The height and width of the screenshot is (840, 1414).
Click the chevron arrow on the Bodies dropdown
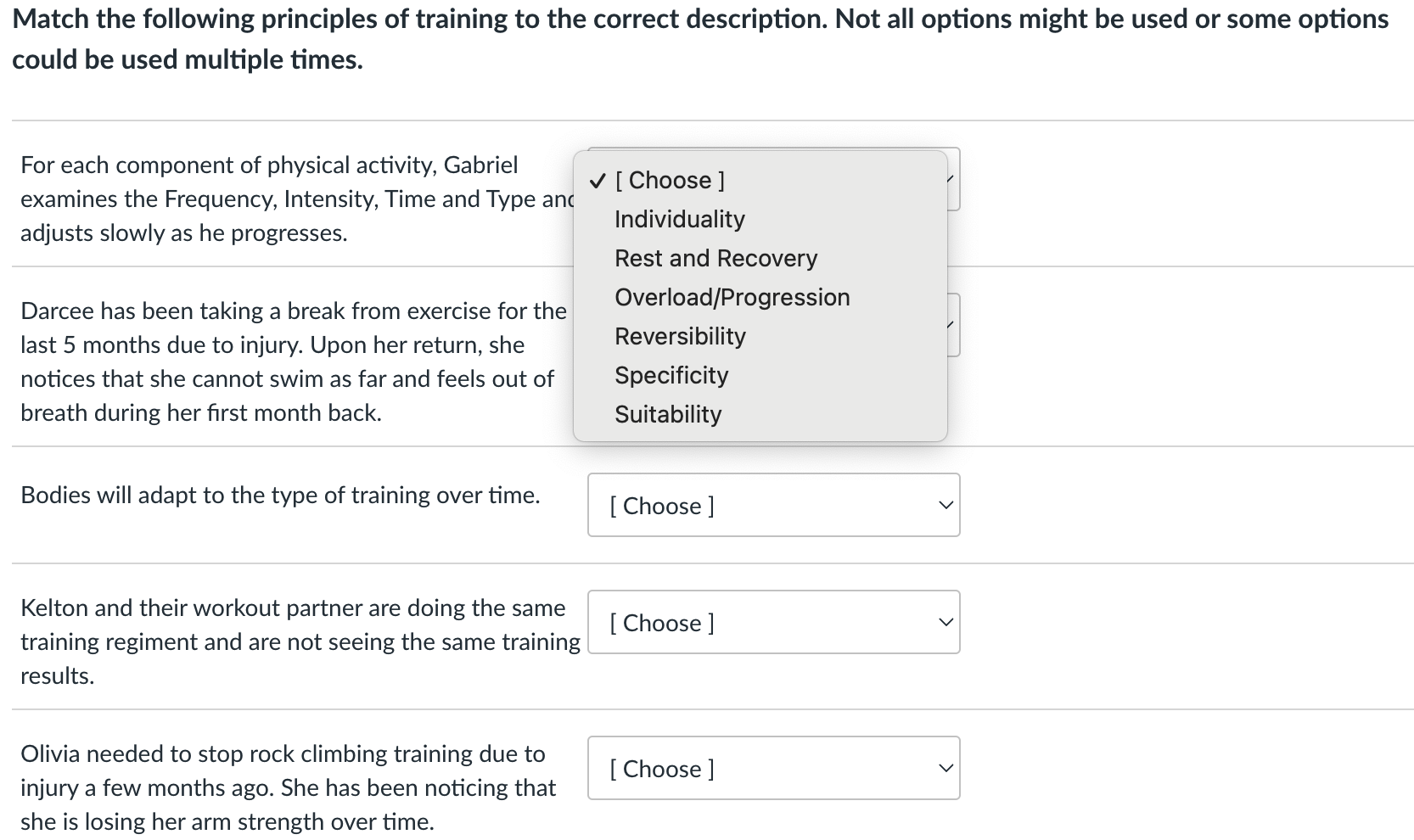point(945,505)
